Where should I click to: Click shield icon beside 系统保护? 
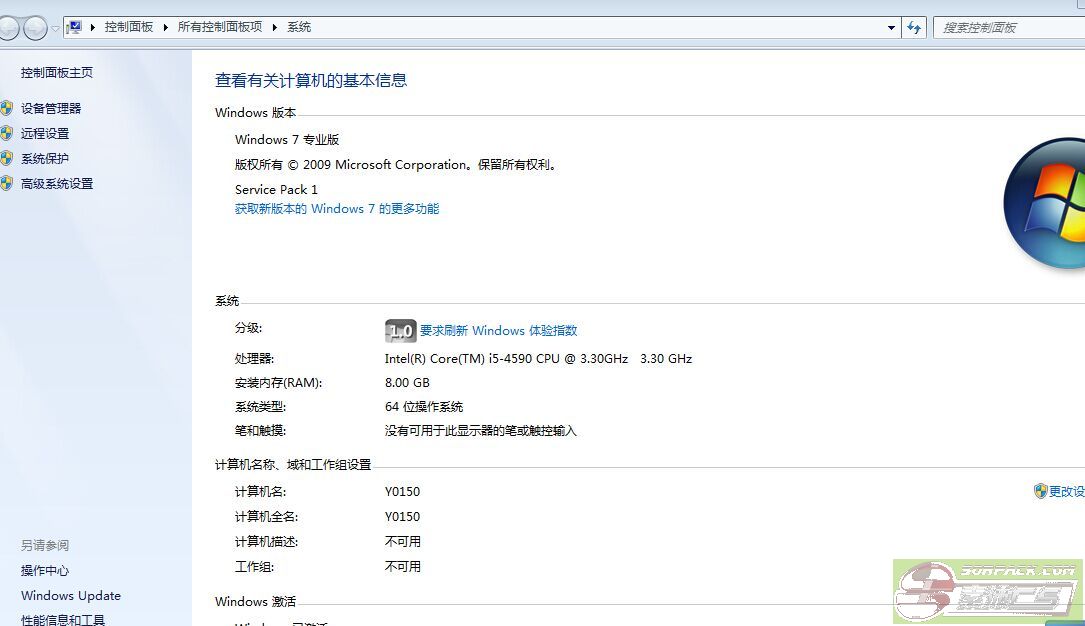7,158
